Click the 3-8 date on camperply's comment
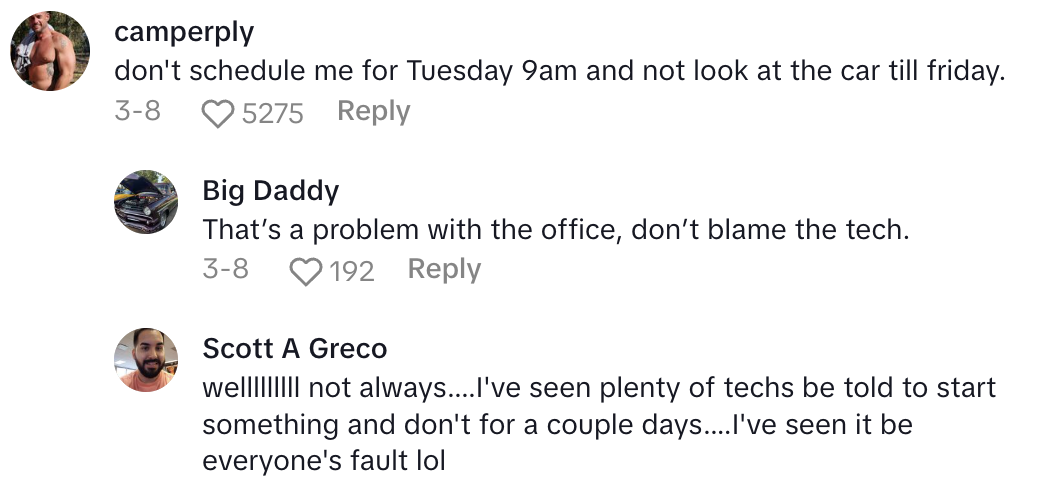This screenshot has height=484, width=1050. pyautogui.click(x=137, y=111)
